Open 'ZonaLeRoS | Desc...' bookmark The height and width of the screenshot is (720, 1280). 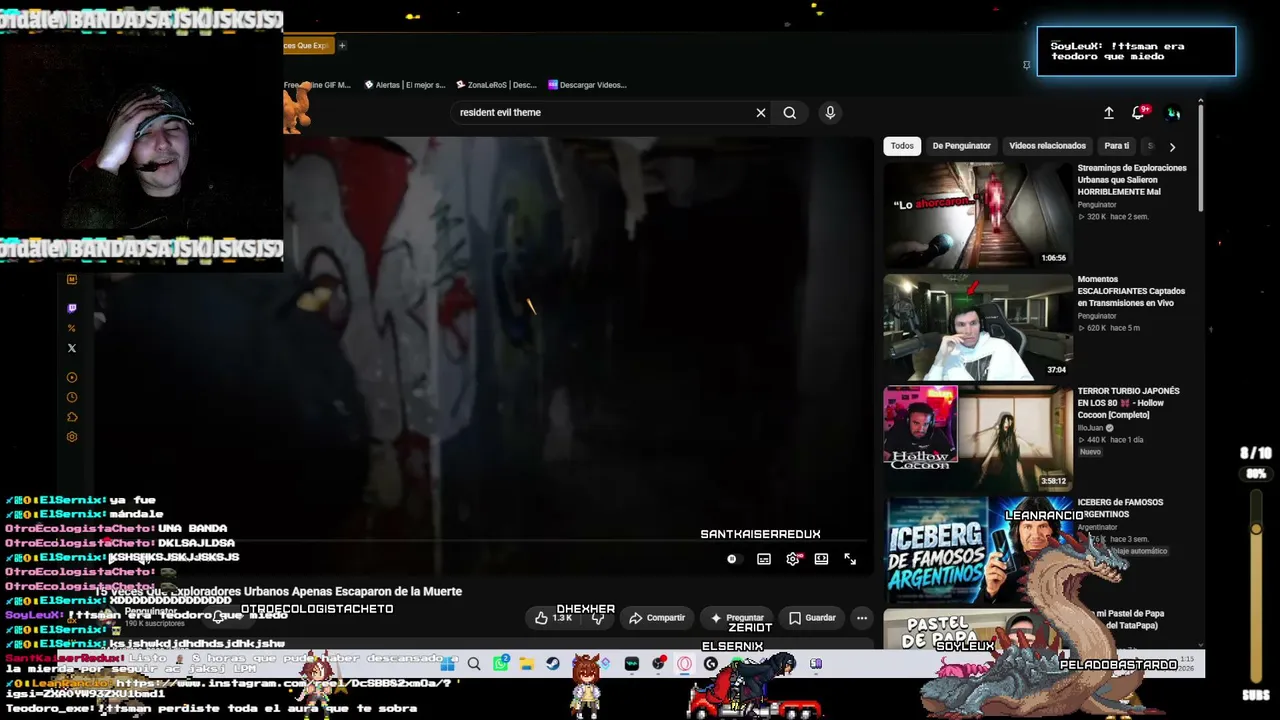point(497,85)
